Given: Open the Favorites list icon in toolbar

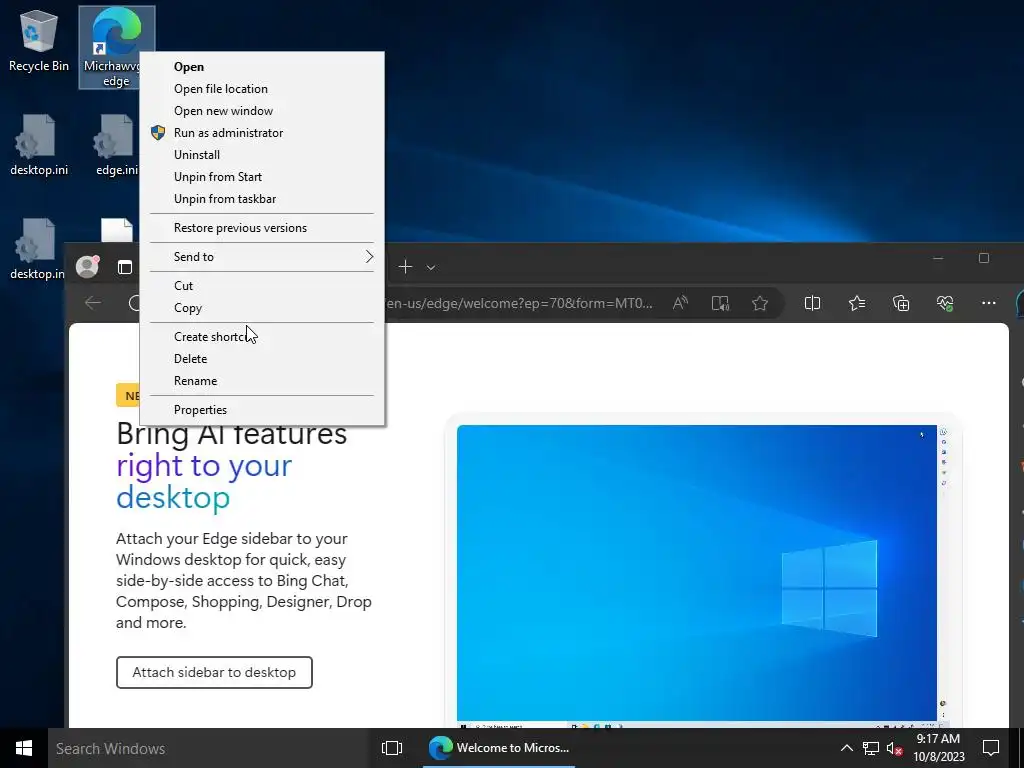Looking at the screenshot, I should click(857, 303).
